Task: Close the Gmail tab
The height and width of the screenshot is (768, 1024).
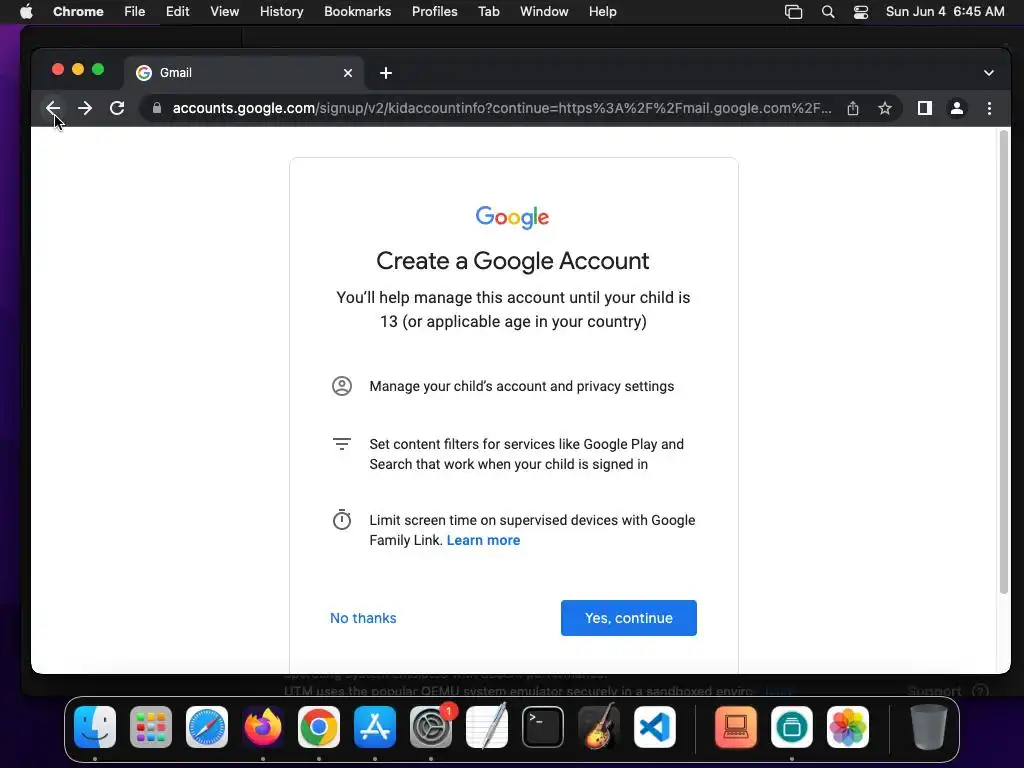Action: pyautogui.click(x=348, y=72)
